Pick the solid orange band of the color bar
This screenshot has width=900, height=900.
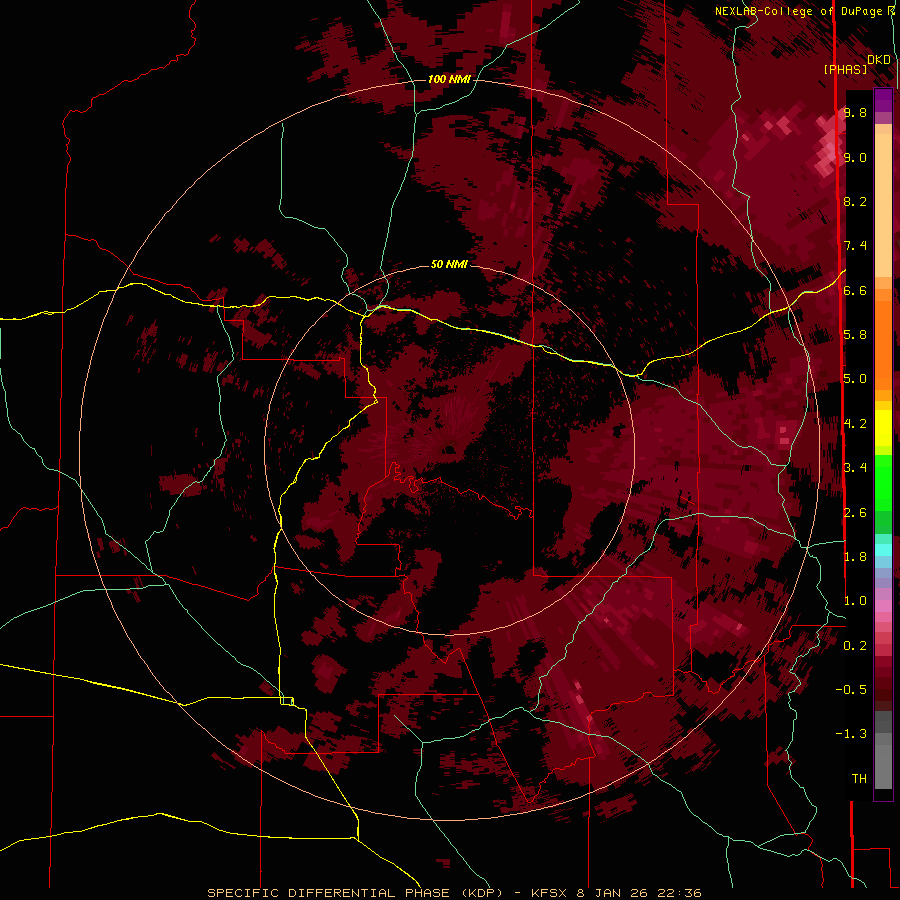coord(883,343)
